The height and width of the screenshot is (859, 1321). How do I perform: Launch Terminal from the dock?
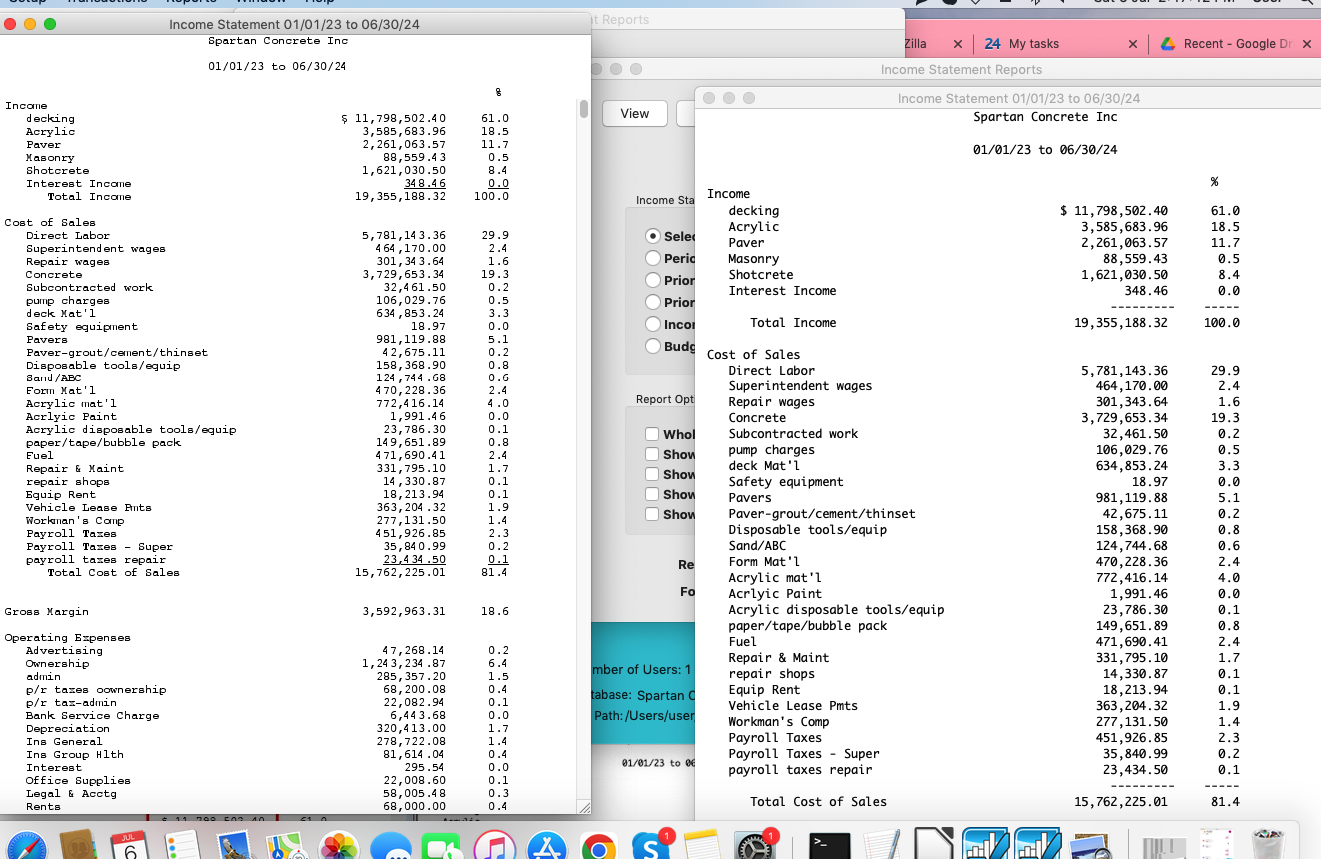(830, 846)
